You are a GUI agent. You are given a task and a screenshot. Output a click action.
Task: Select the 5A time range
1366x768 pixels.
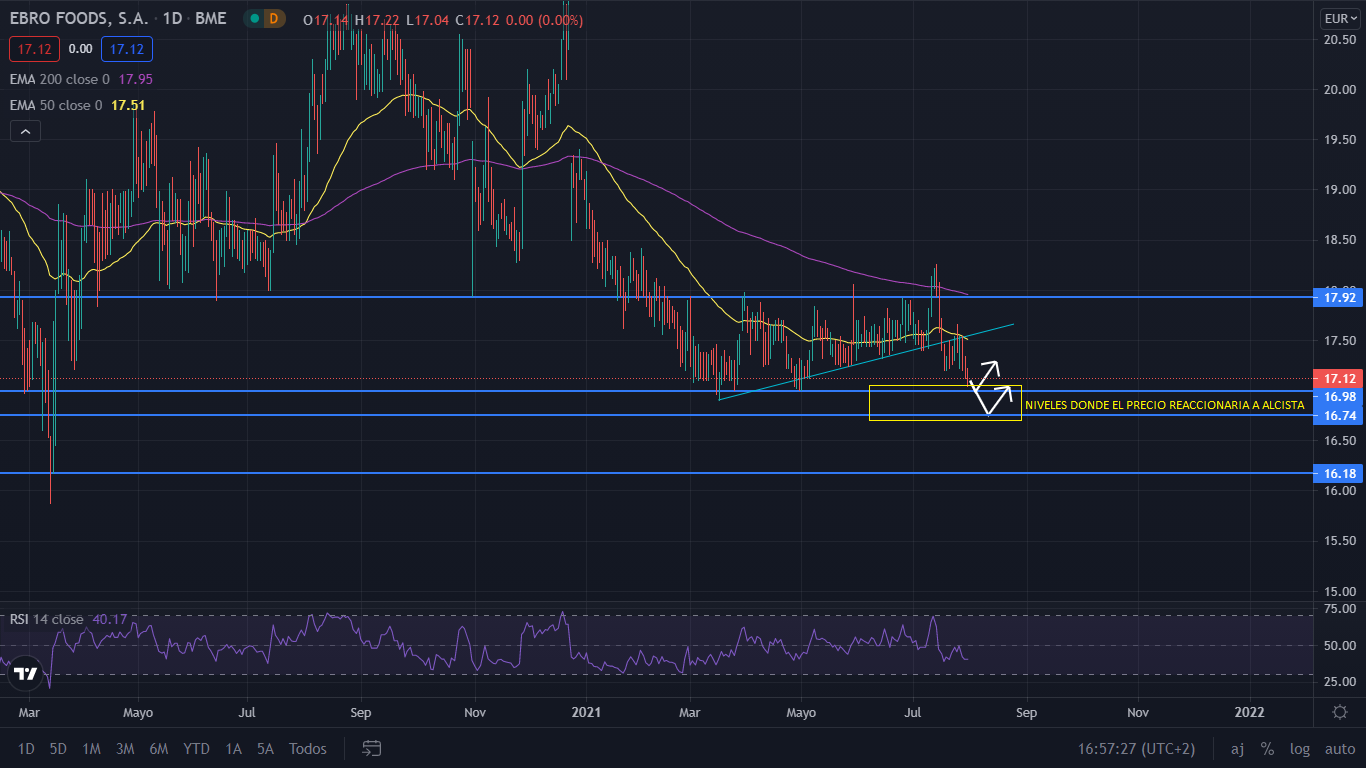[x=265, y=748]
